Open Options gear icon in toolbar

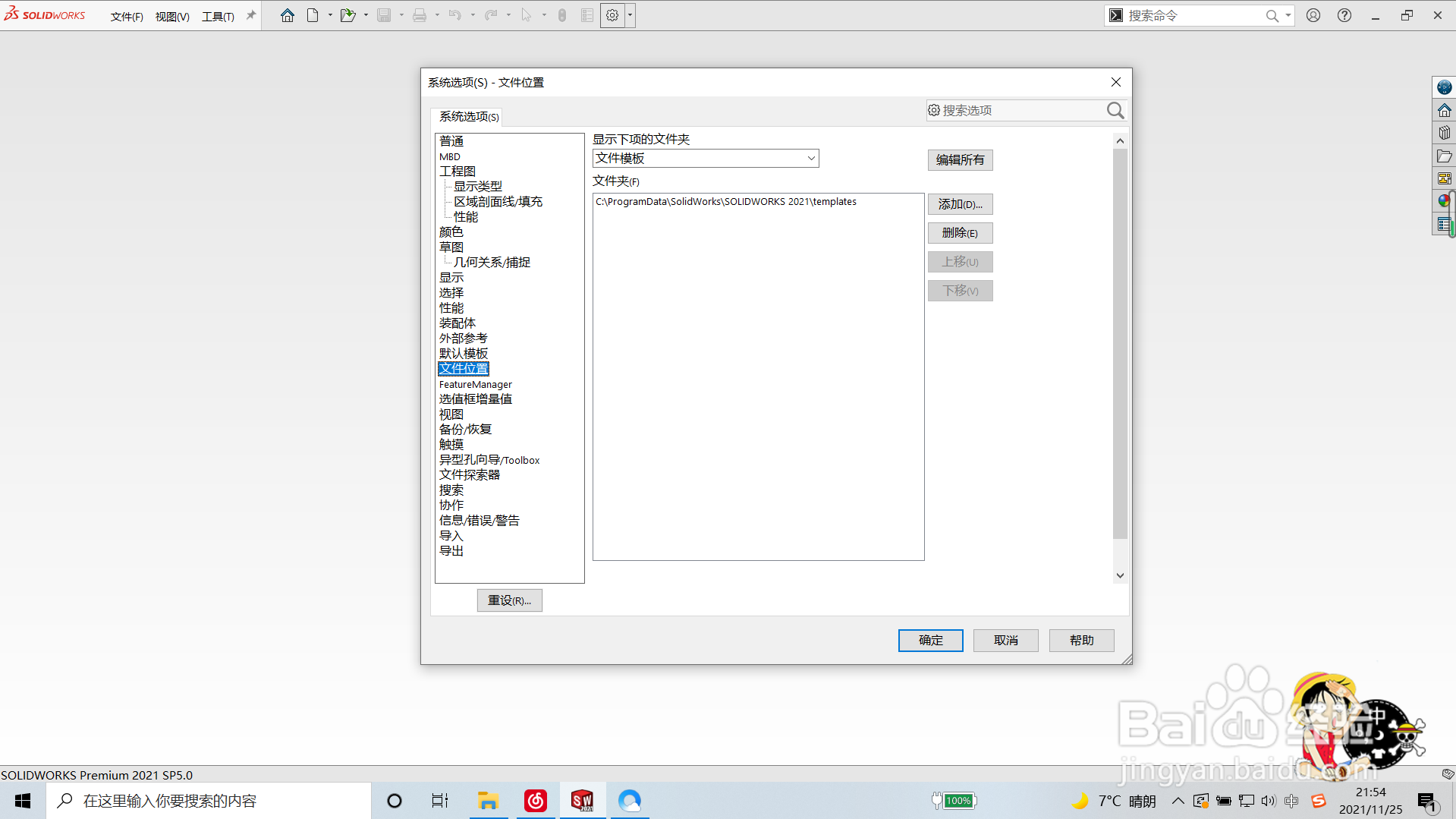point(612,15)
